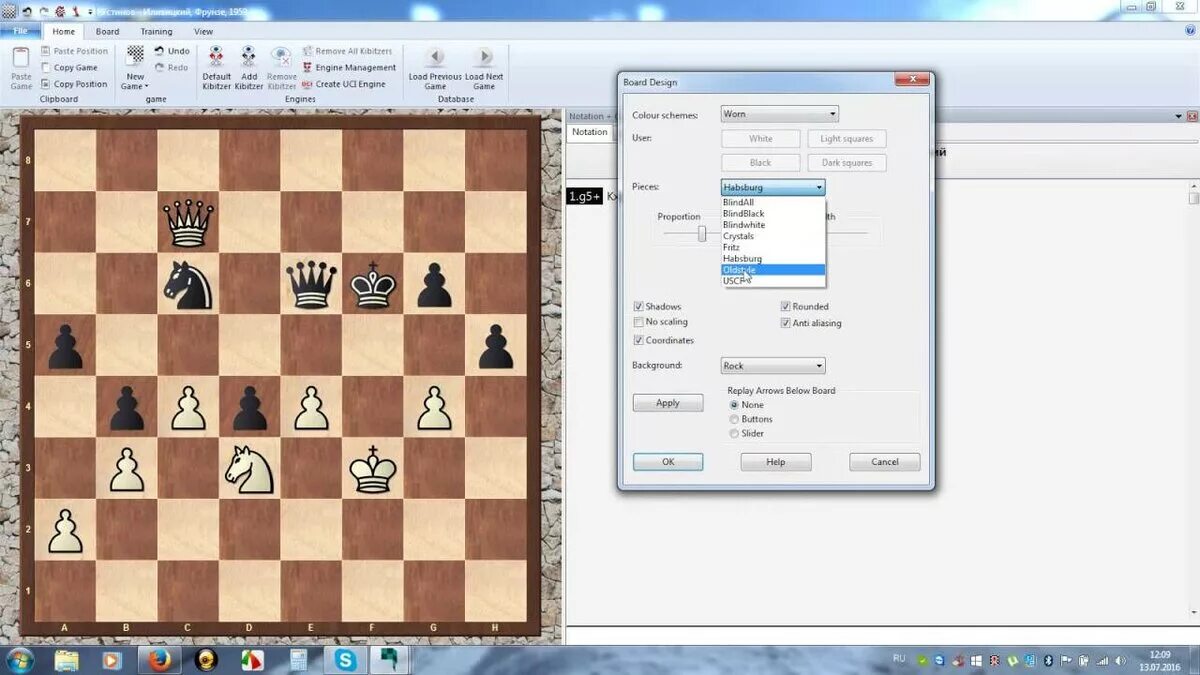Open the Training tab

coord(156,31)
